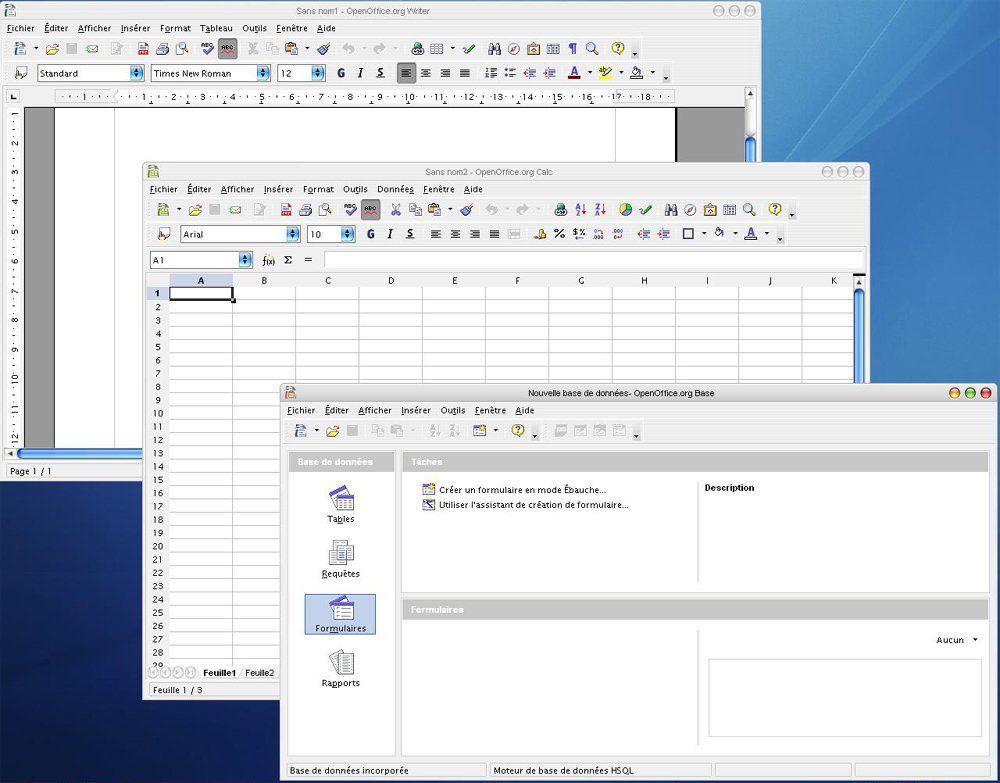Open the New document dropdown arrow in Base
The width and height of the screenshot is (1000, 783).
316,431
